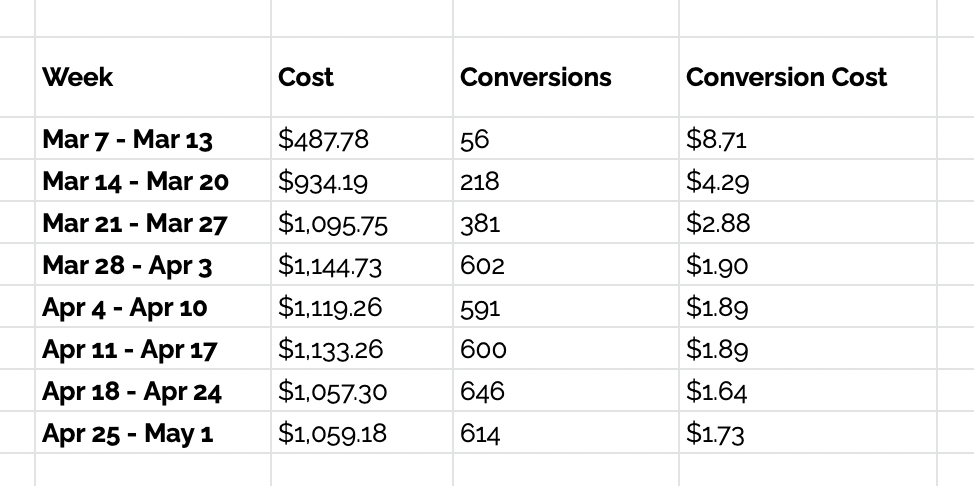This screenshot has width=974, height=486.
Task: Select the cell with 218 conversions
Action: [x=566, y=180]
